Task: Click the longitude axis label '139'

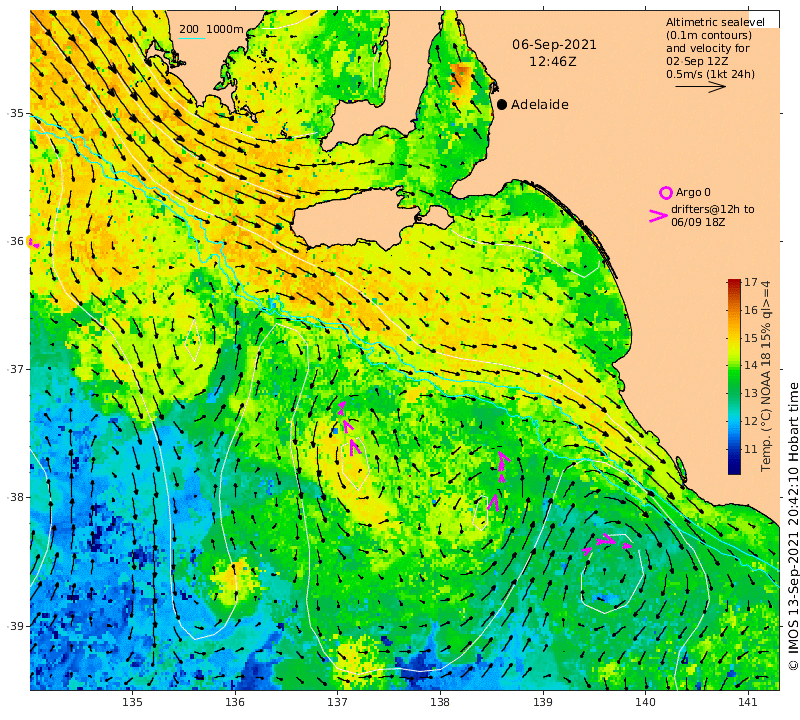Action: [x=543, y=702]
